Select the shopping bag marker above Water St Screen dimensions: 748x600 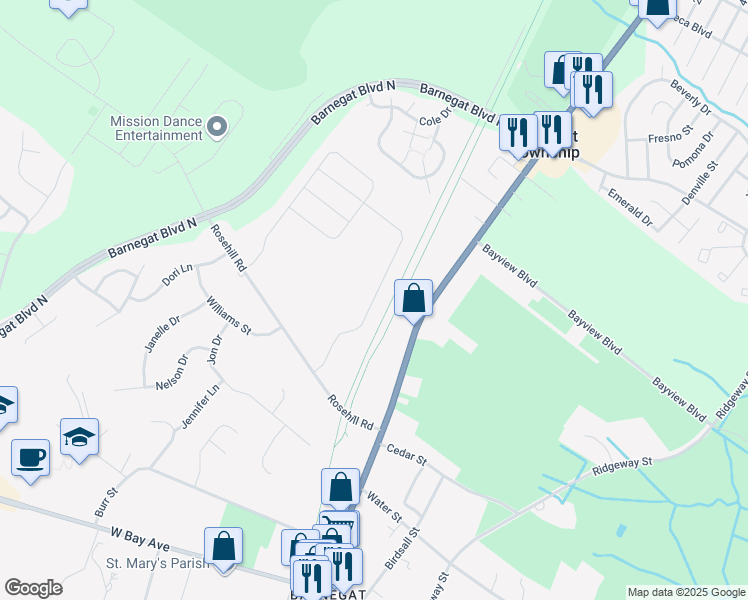[341, 488]
